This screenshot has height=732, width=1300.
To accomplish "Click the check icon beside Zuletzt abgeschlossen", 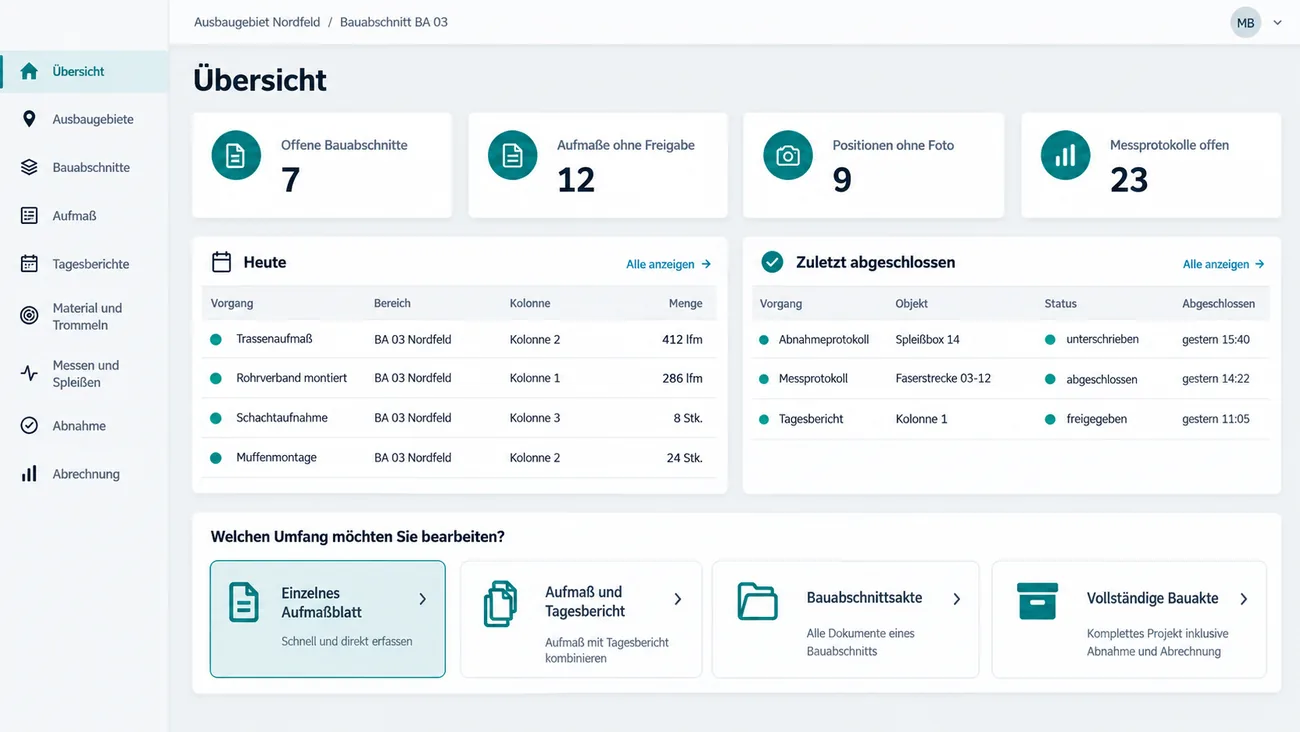I will pos(772,262).
